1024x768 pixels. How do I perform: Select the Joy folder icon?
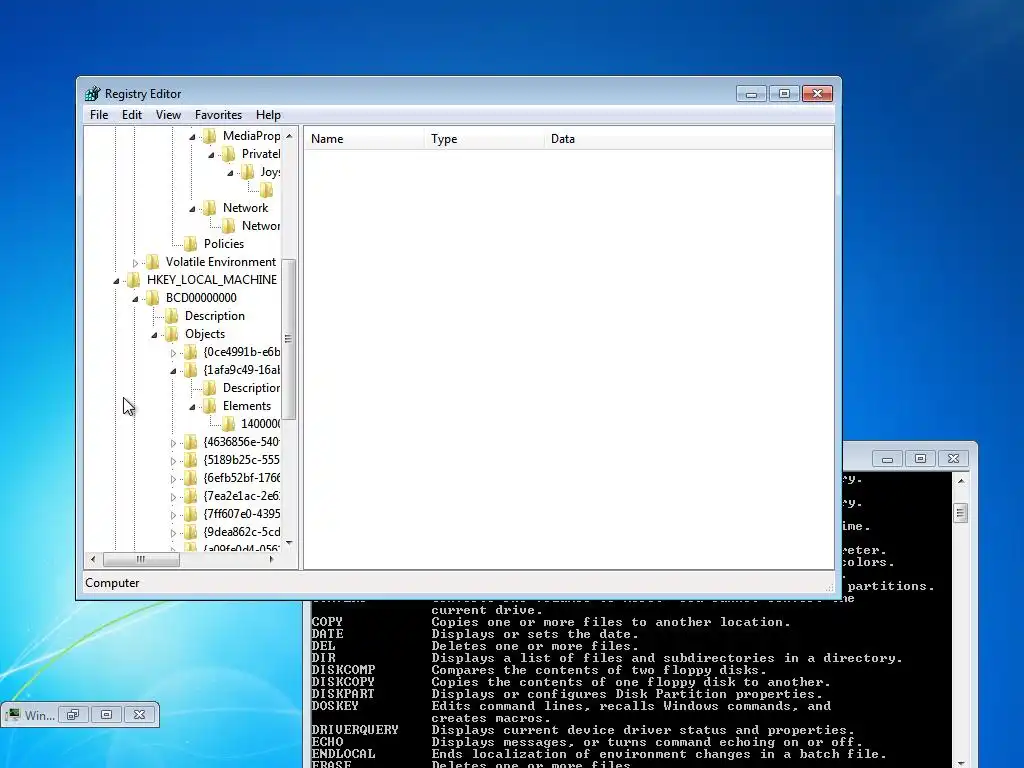(248, 172)
